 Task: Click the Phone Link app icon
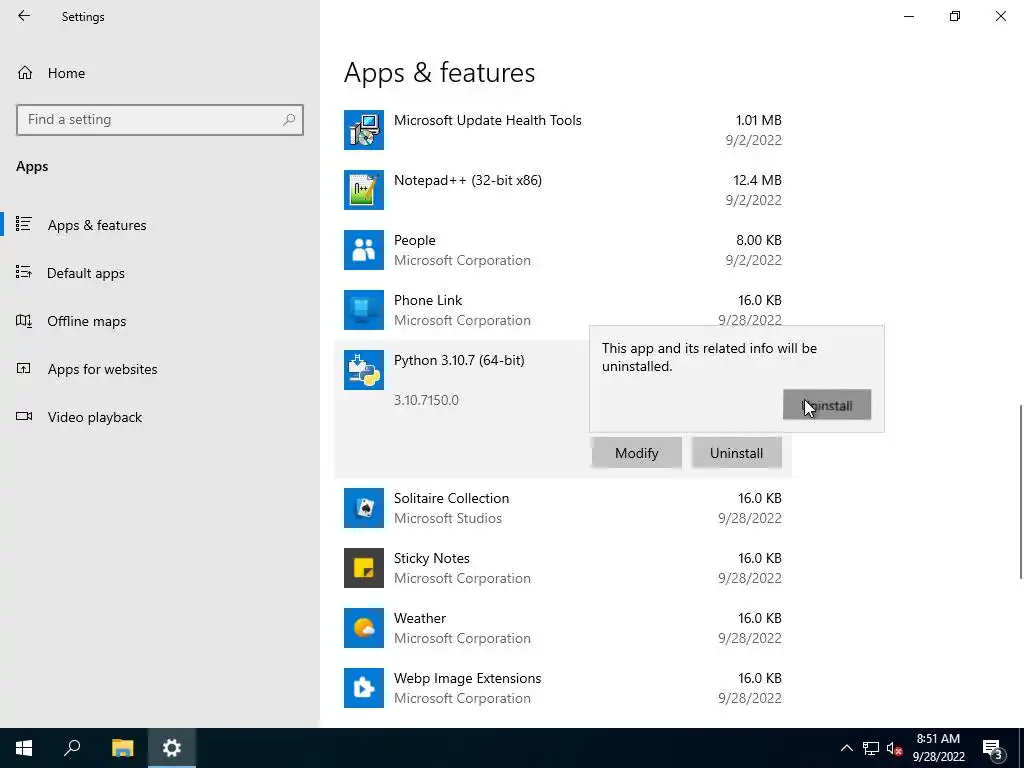tap(364, 310)
